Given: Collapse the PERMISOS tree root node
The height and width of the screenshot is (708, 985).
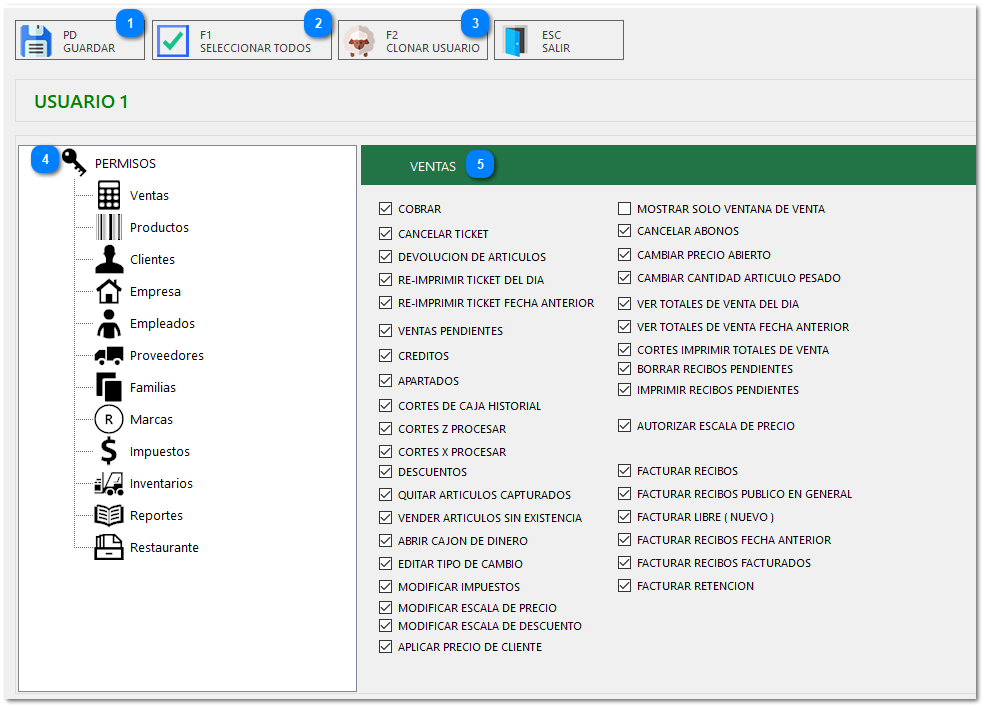Looking at the screenshot, I should coord(125,164).
